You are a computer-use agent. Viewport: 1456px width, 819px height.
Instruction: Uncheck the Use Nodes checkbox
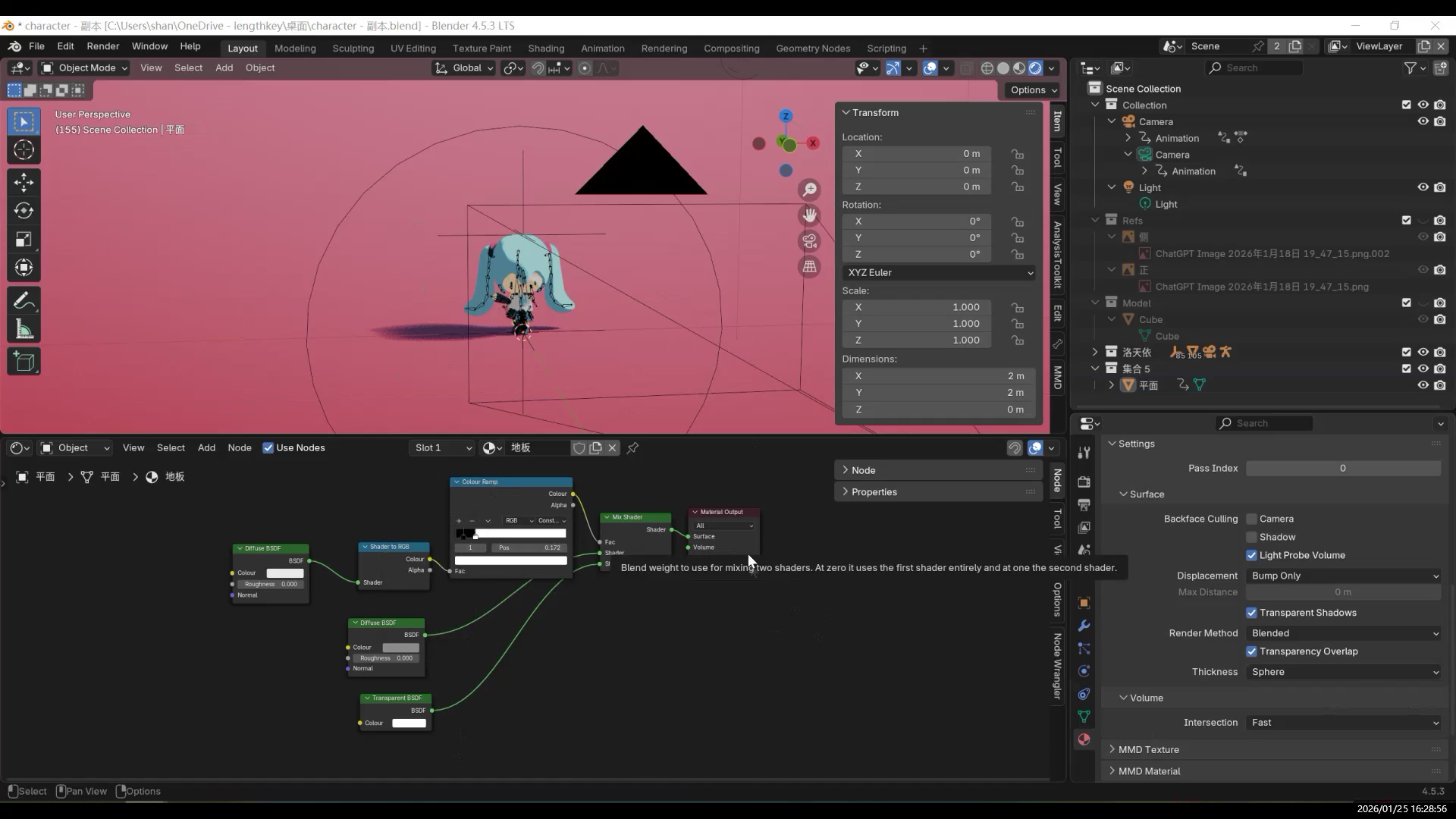click(268, 448)
